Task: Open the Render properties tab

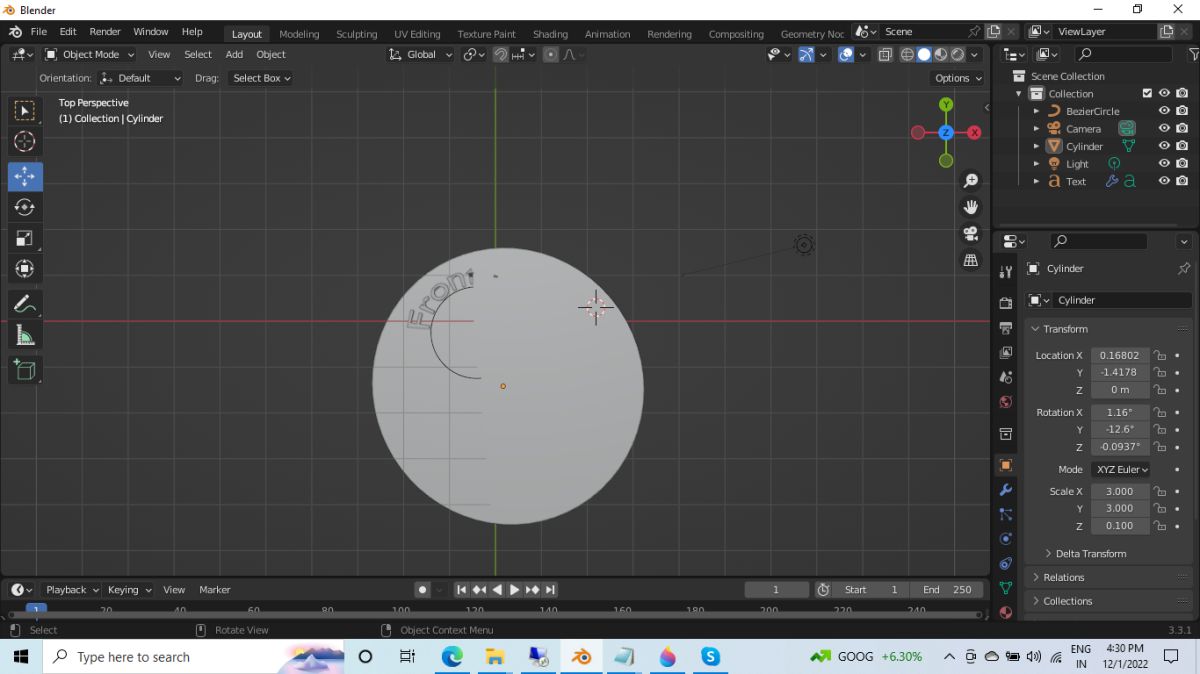Action: click(1006, 302)
